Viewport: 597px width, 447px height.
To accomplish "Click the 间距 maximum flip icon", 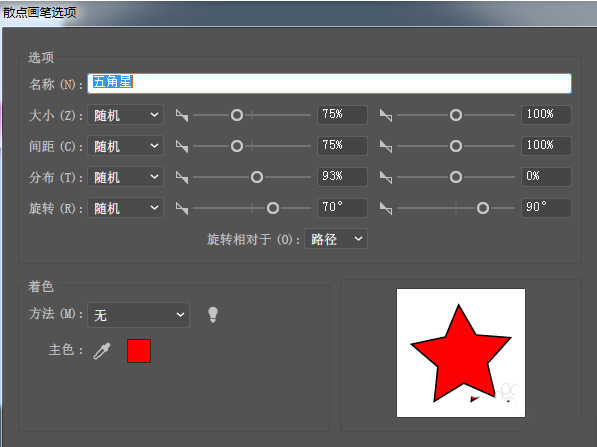I will (386, 146).
